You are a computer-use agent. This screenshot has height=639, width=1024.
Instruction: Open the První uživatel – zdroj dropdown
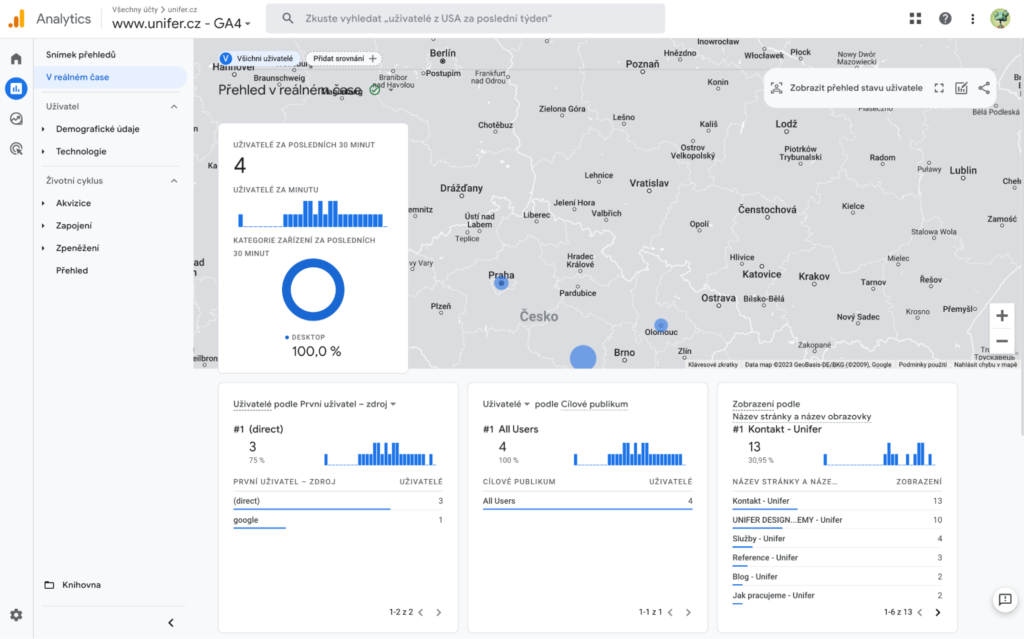point(347,404)
